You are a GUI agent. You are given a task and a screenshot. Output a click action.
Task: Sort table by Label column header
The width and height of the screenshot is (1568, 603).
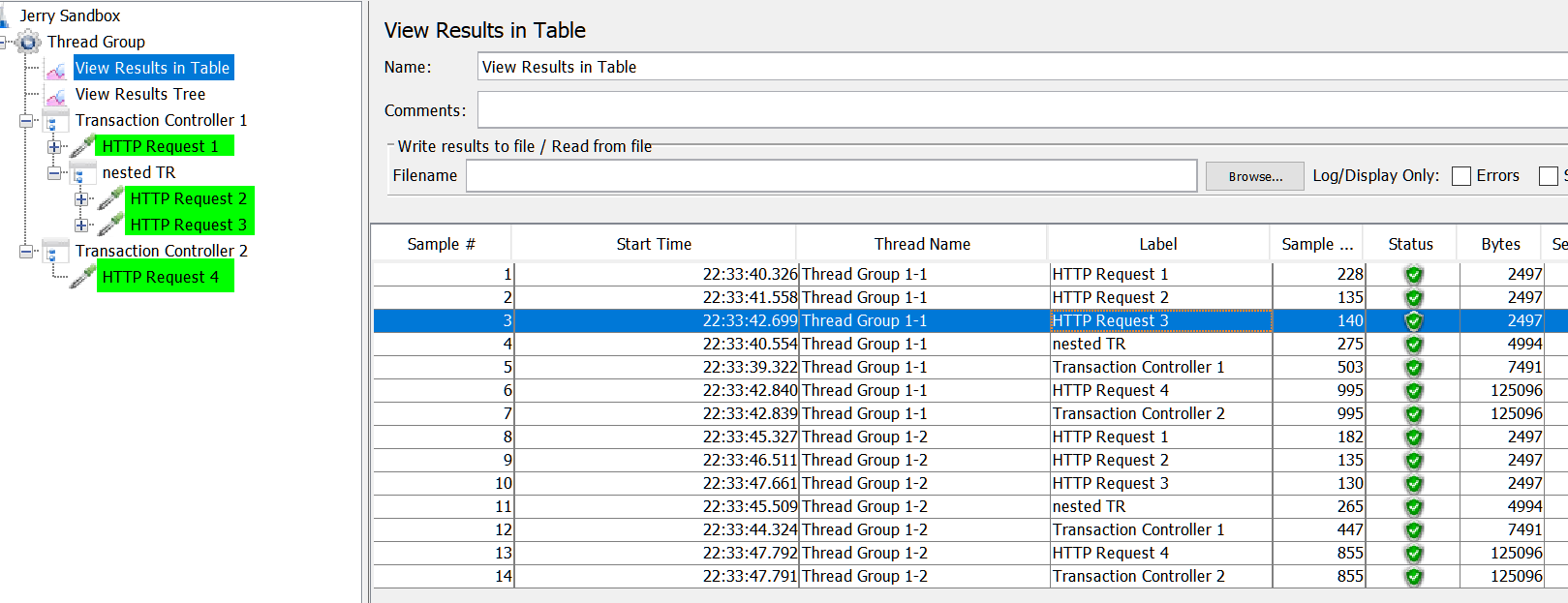tap(1157, 244)
